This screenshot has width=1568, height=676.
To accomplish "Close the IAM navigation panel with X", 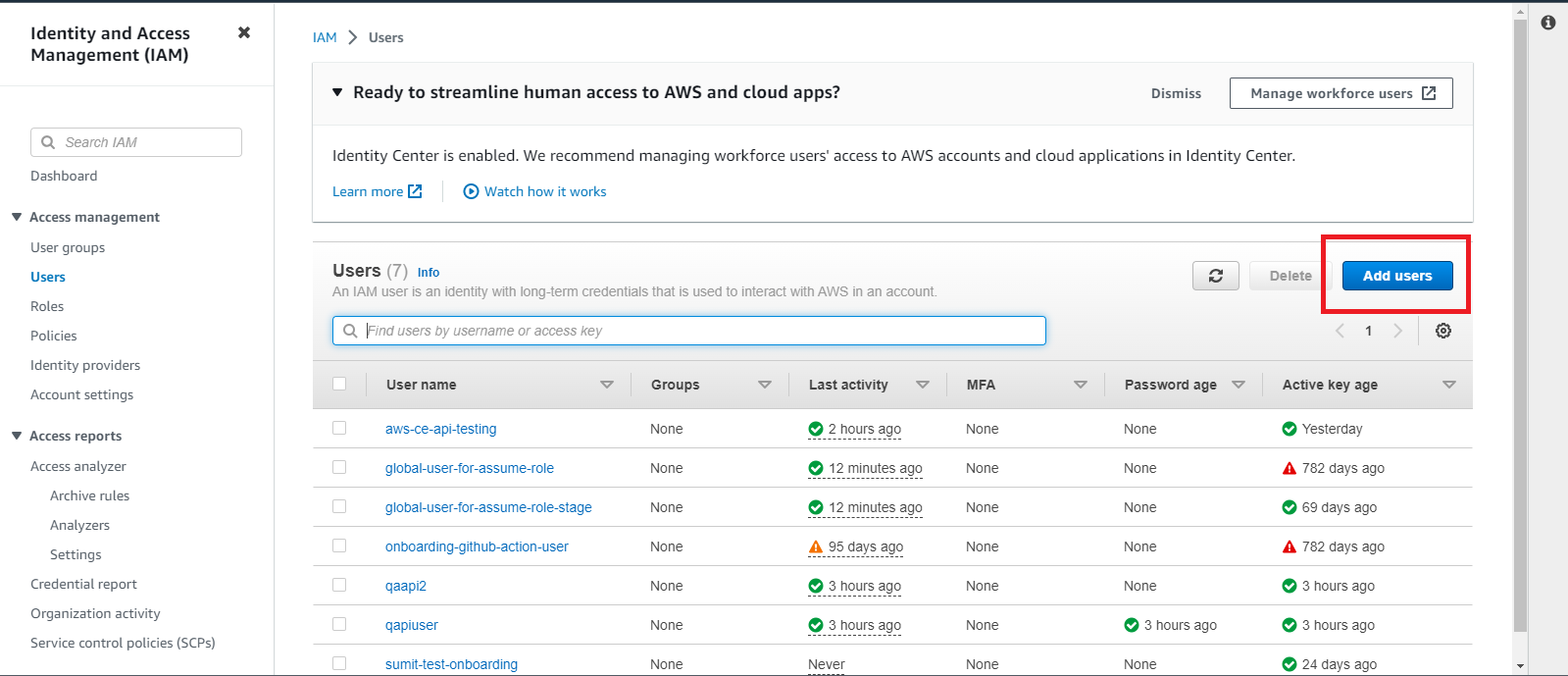I will 244,32.
